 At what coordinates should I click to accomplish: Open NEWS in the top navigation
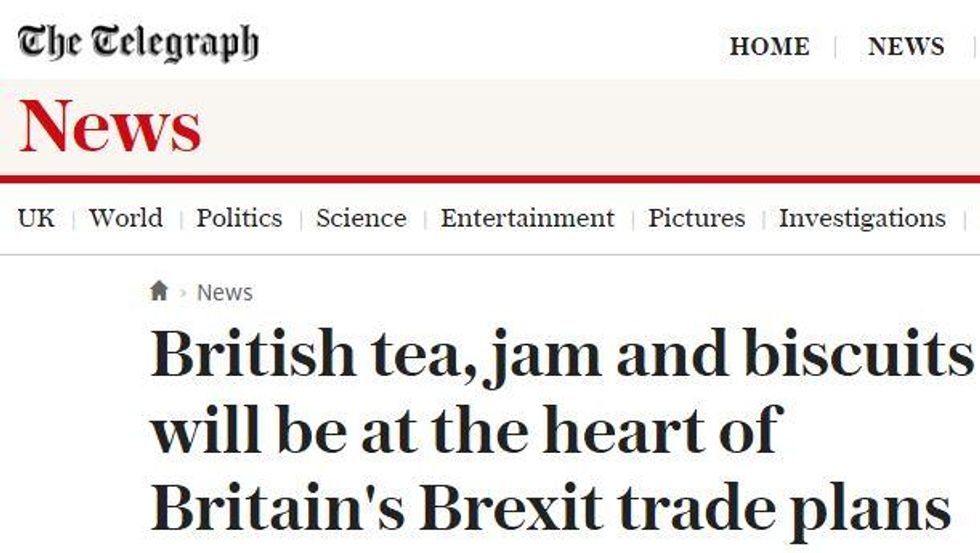click(x=906, y=46)
